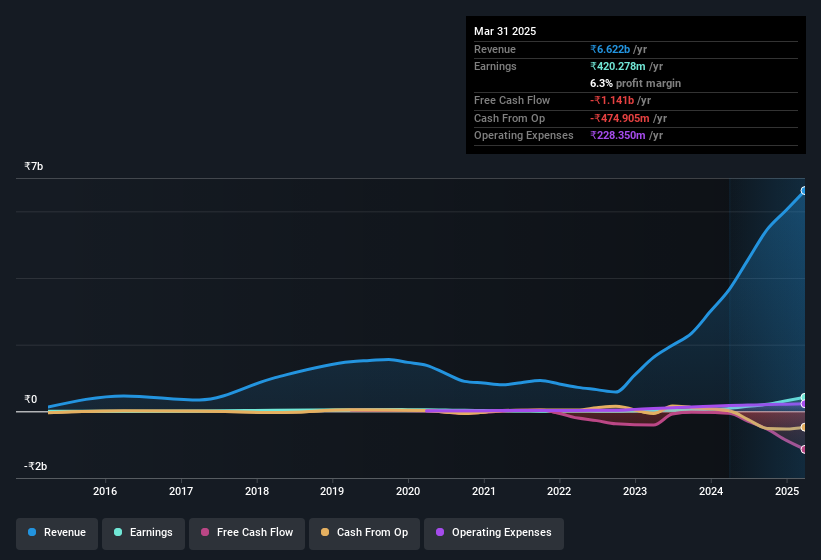Click the Operating Expenses end-point marker
821x560 pixels.
(804, 404)
